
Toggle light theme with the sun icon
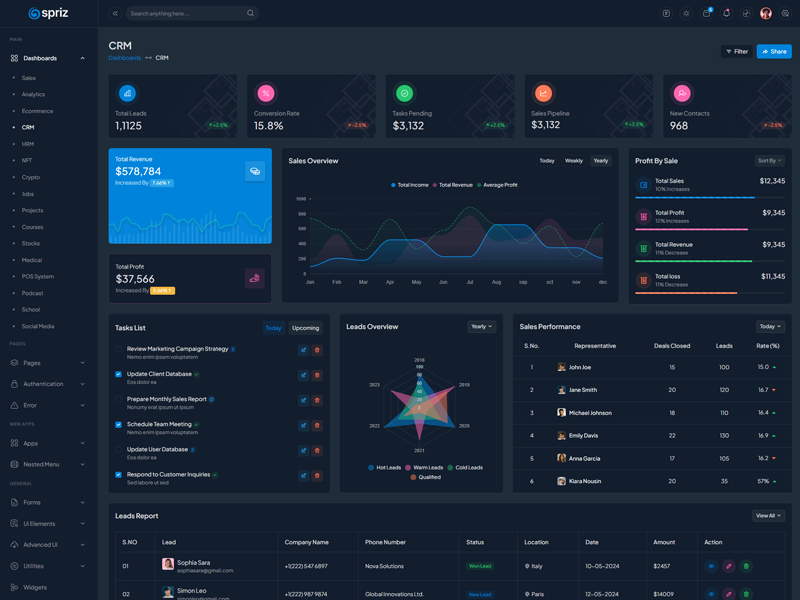pyautogui.click(x=686, y=13)
